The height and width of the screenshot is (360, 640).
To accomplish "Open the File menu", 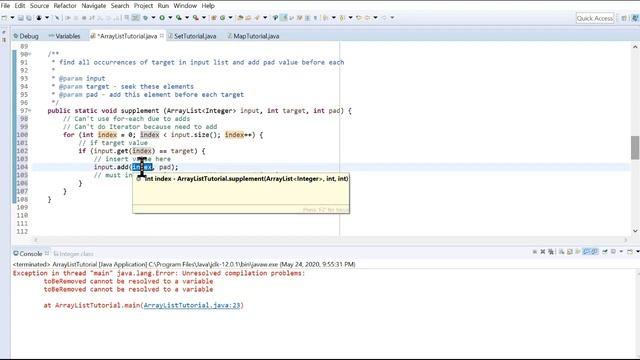I will tap(5, 6).
